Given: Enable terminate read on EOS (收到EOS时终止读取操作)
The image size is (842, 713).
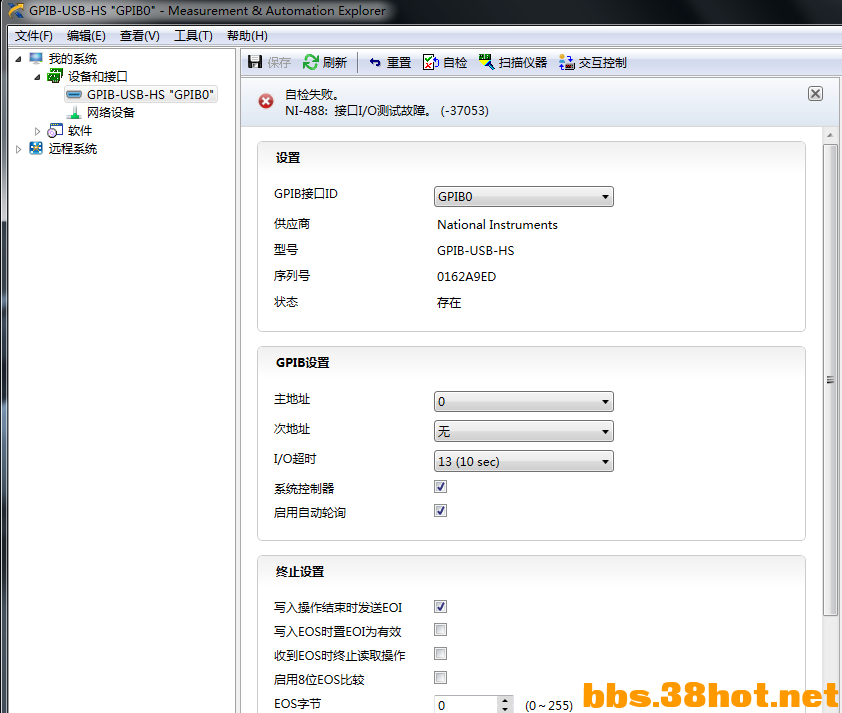Looking at the screenshot, I should [x=440, y=653].
